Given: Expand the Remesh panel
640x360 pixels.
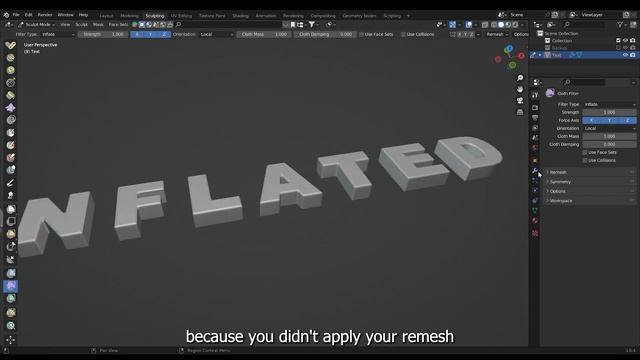Looking at the screenshot, I should (590, 172).
